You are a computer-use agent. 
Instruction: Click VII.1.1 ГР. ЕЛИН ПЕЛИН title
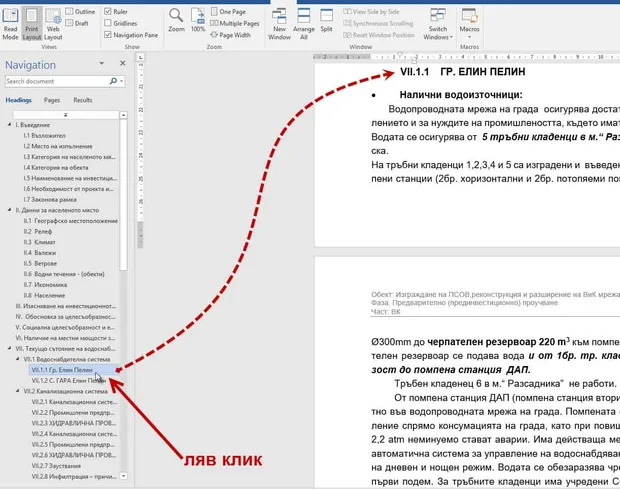tap(463, 72)
